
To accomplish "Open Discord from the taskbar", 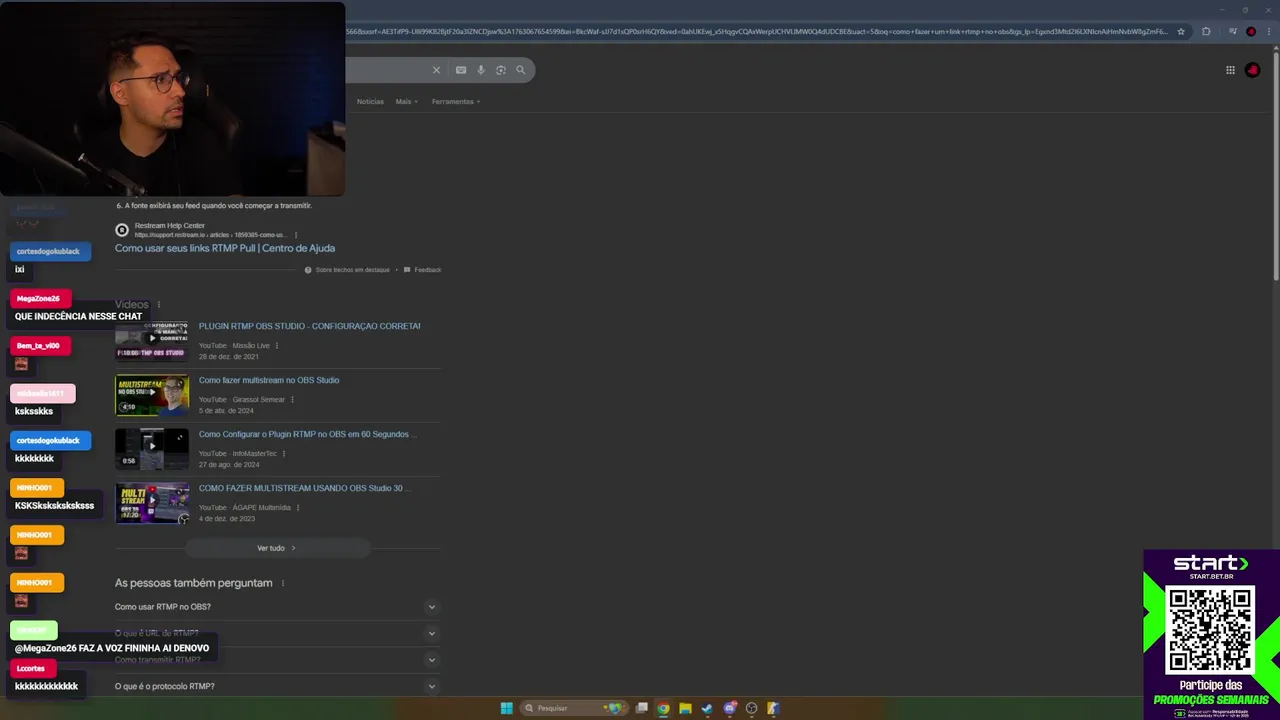I will point(730,708).
